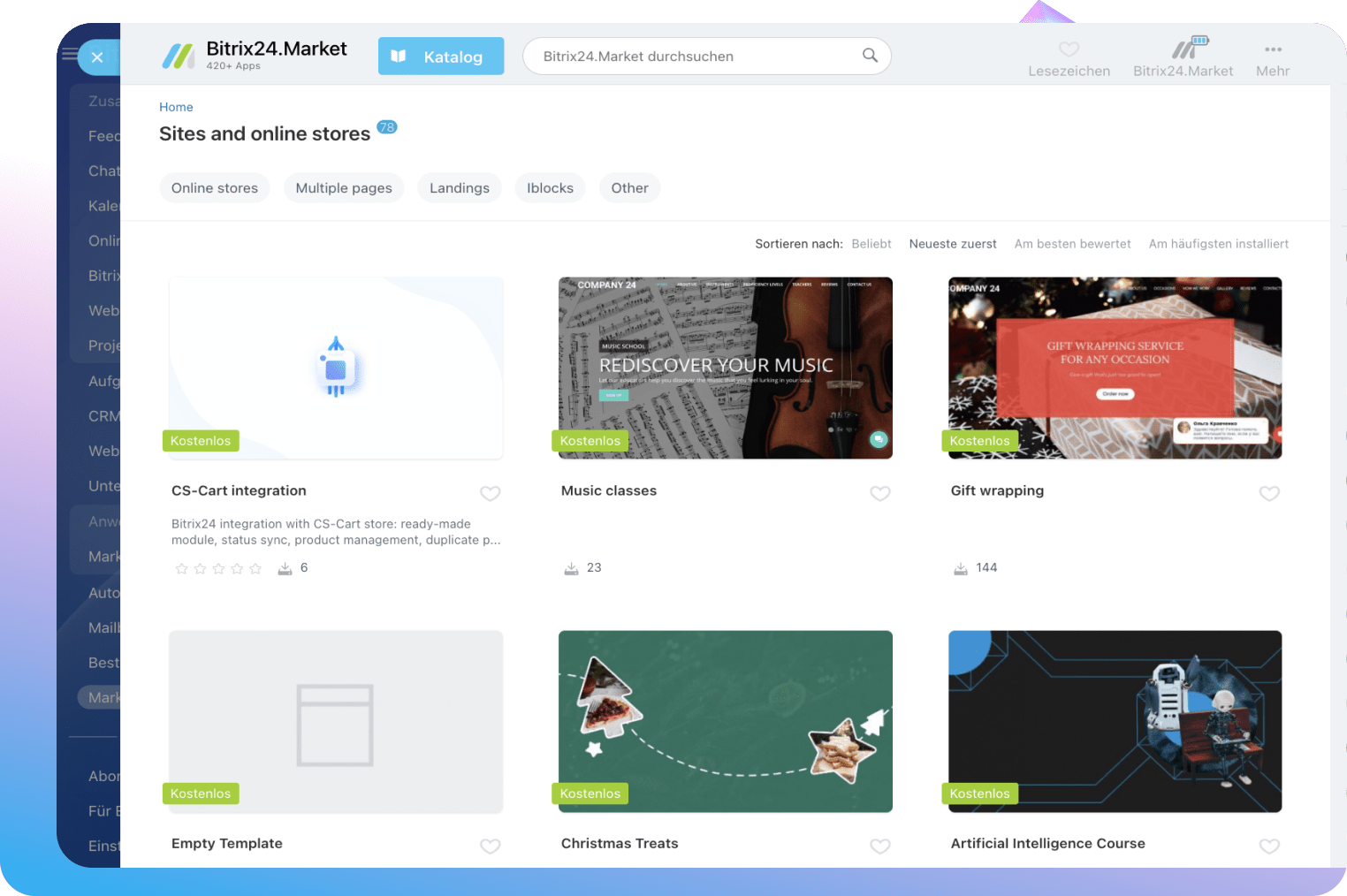Screen dimensions: 1347x896
Task: Click the Gift wrapping title
Action: [x=997, y=490]
